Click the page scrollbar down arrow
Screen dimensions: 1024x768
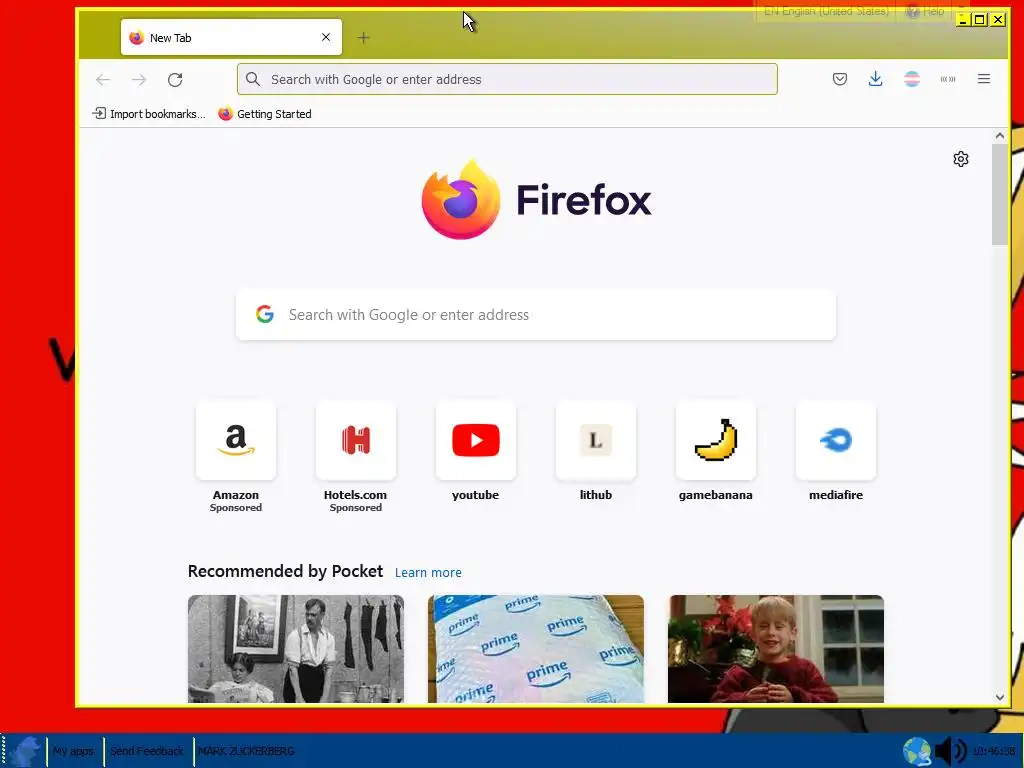click(x=999, y=697)
